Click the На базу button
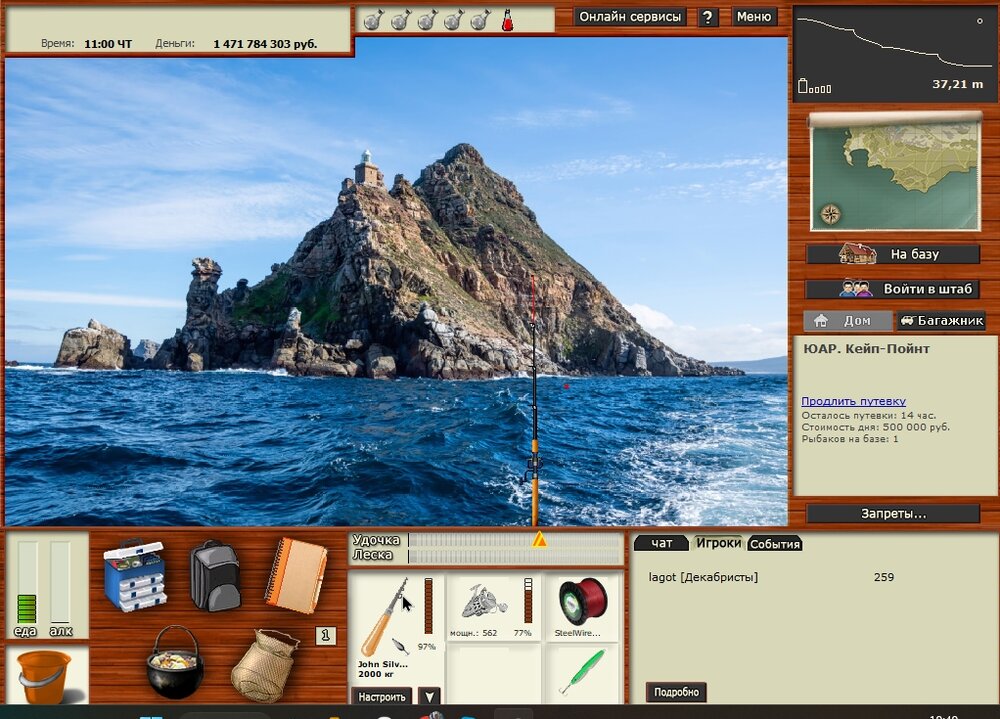The image size is (1000, 719). (893, 254)
